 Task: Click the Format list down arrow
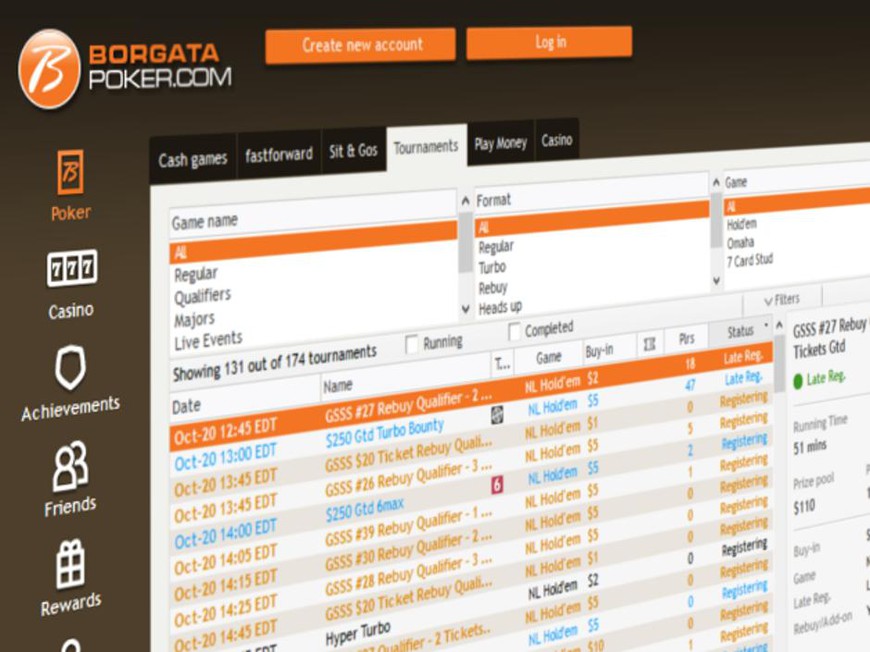[x=716, y=281]
